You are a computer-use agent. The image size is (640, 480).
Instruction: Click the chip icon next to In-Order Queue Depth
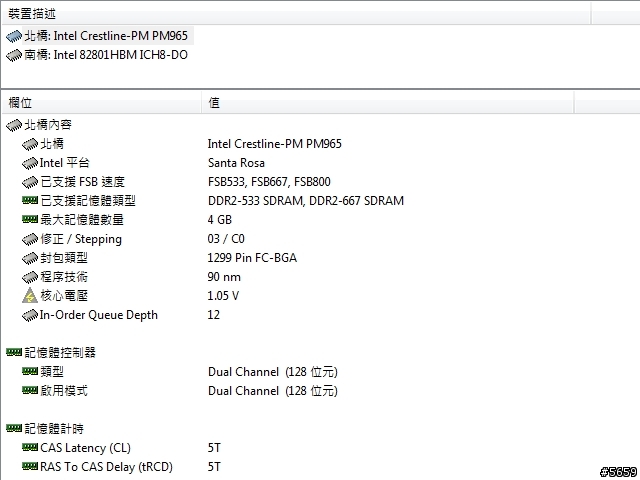(x=30, y=315)
